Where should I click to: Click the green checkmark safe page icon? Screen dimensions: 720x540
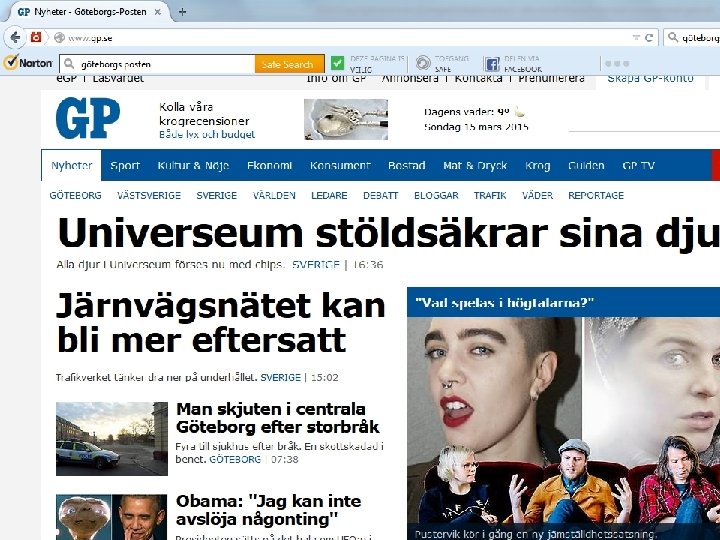[x=338, y=63]
